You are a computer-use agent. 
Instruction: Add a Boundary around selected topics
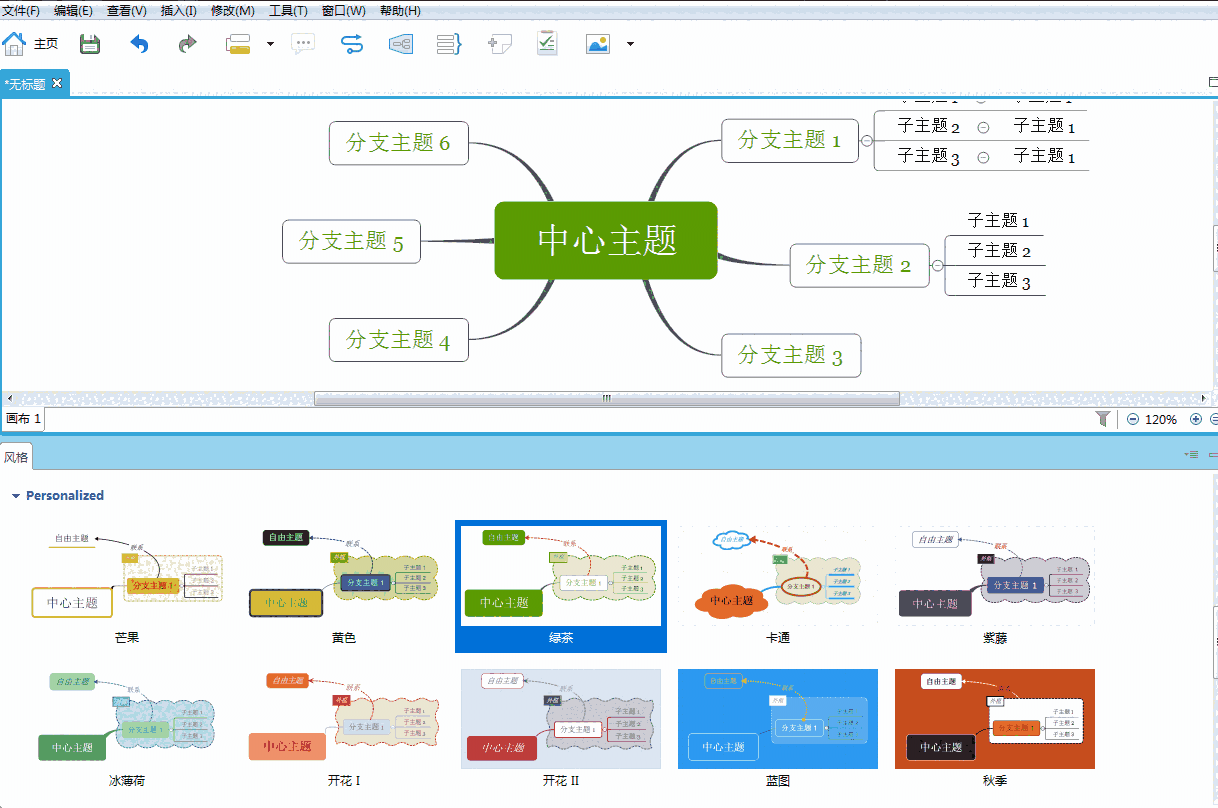400,43
